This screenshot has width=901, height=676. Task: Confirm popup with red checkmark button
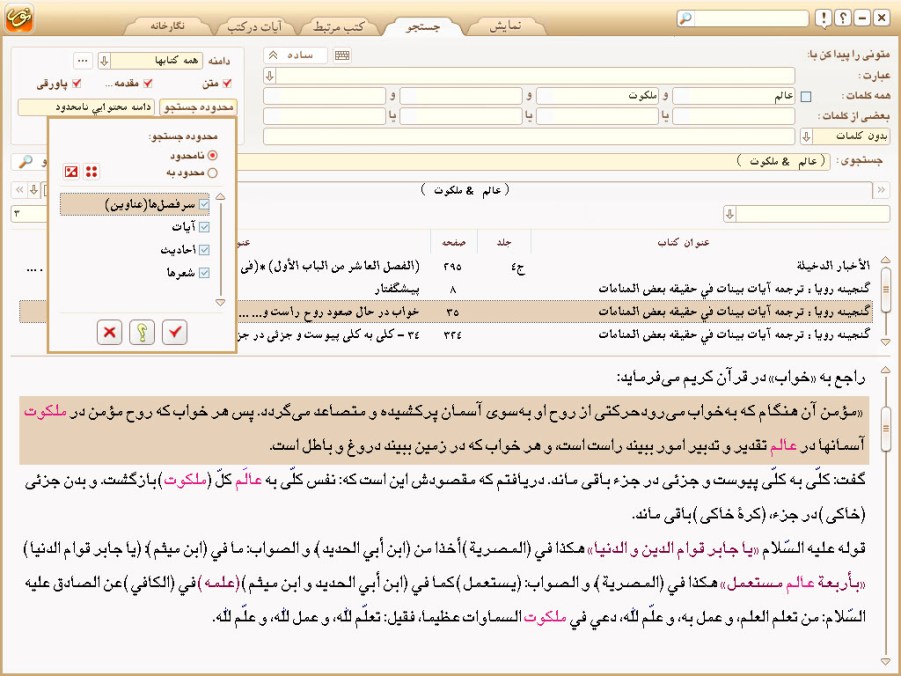click(175, 332)
